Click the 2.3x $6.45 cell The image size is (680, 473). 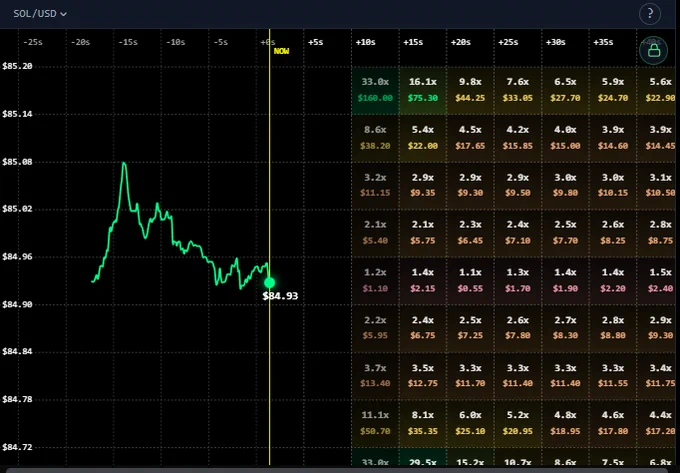[x=470, y=233]
